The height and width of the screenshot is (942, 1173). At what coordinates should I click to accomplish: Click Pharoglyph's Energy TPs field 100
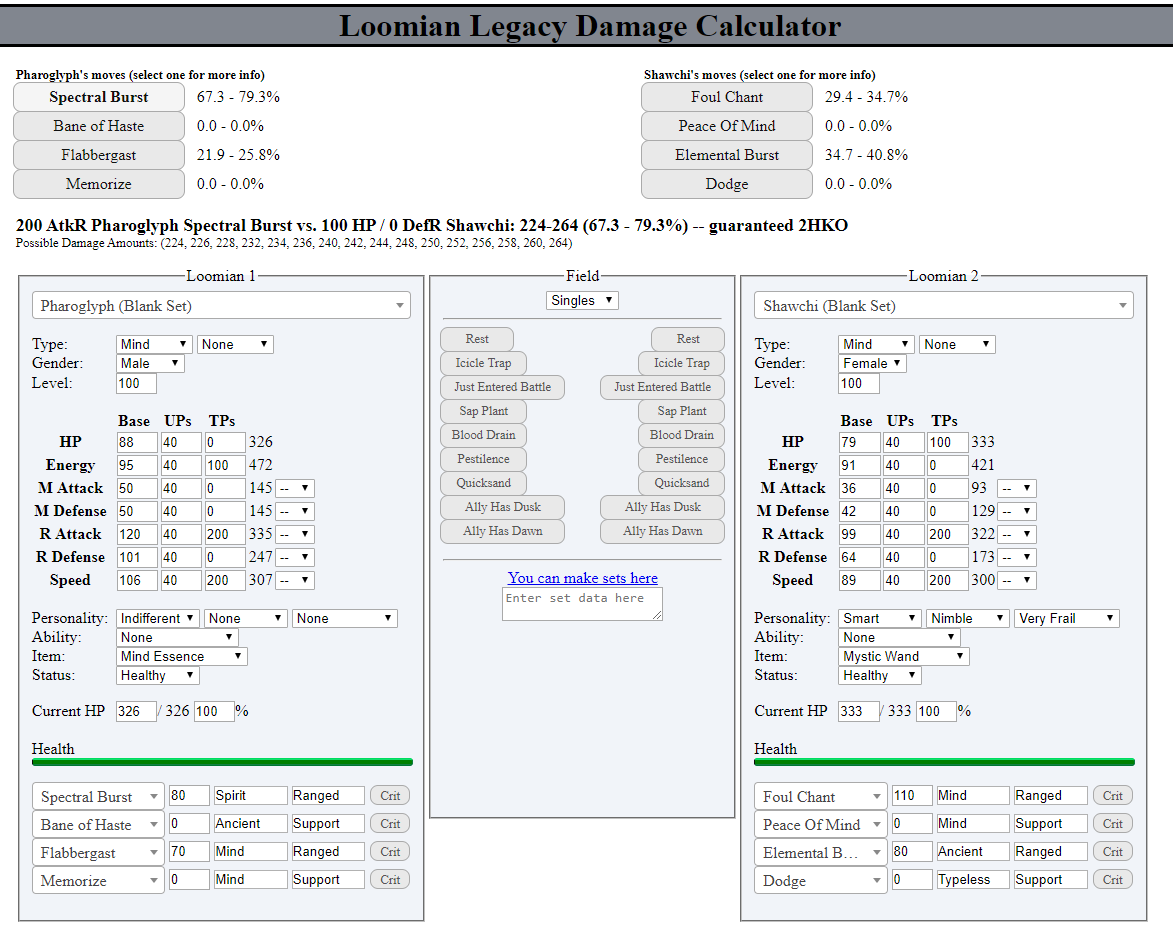pyautogui.click(x=225, y=465)
